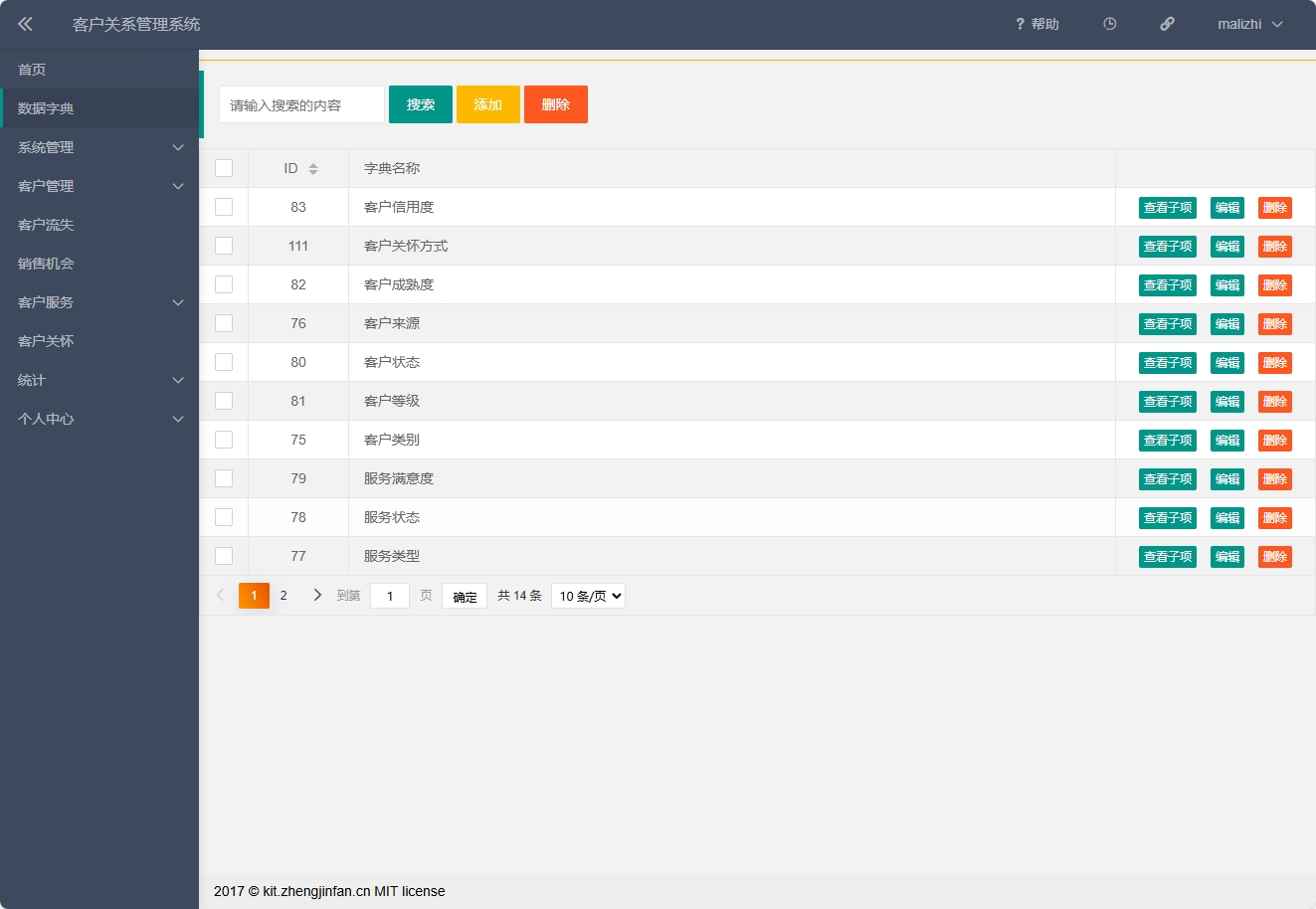
Task: Click the previous page left arrow
Action: [219, 595]
